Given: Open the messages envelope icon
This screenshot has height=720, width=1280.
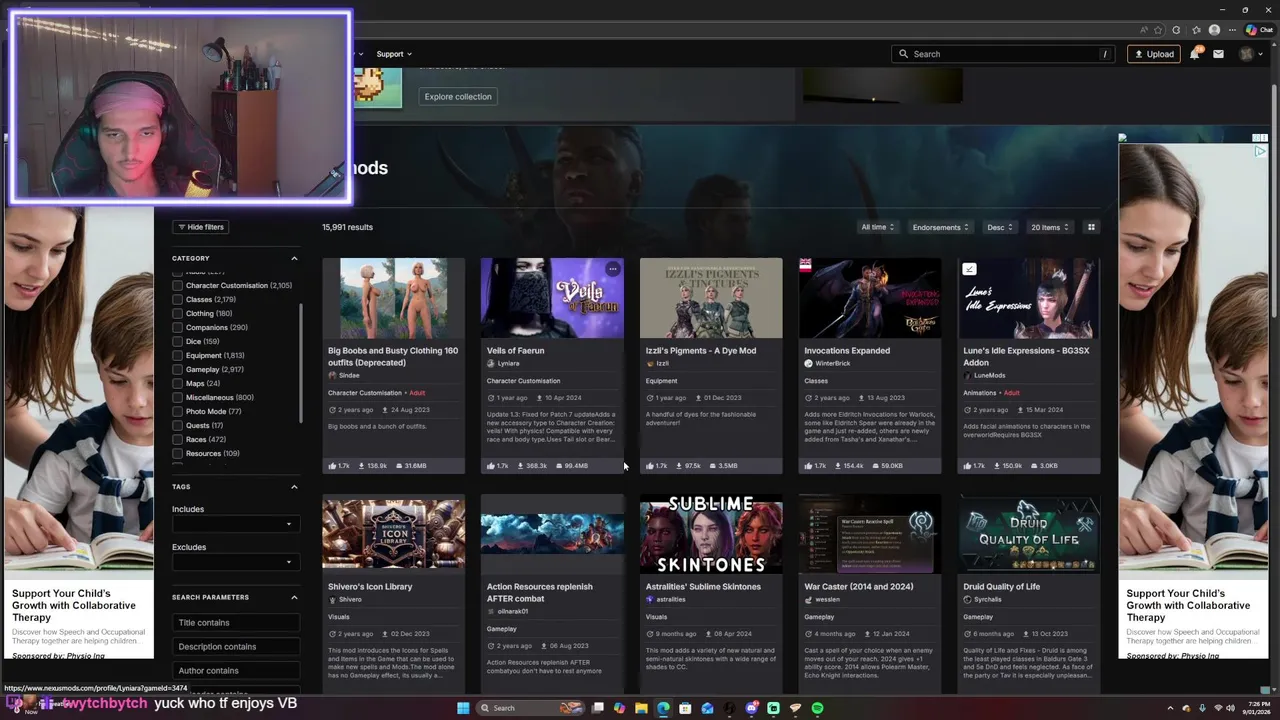Looking at the screenshot, I should click(1218, 54).
